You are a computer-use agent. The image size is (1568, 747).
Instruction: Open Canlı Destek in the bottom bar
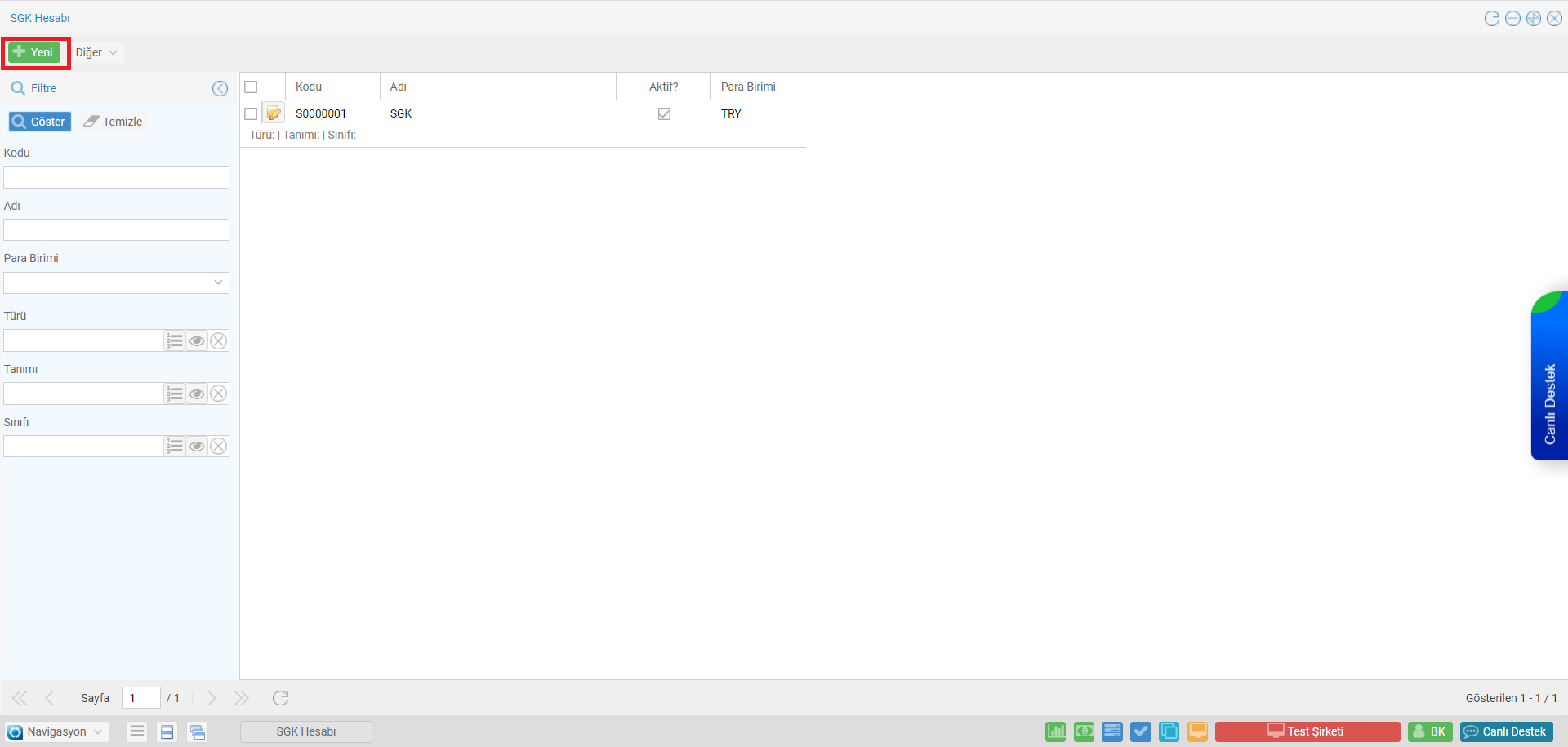coord(1506,731)
